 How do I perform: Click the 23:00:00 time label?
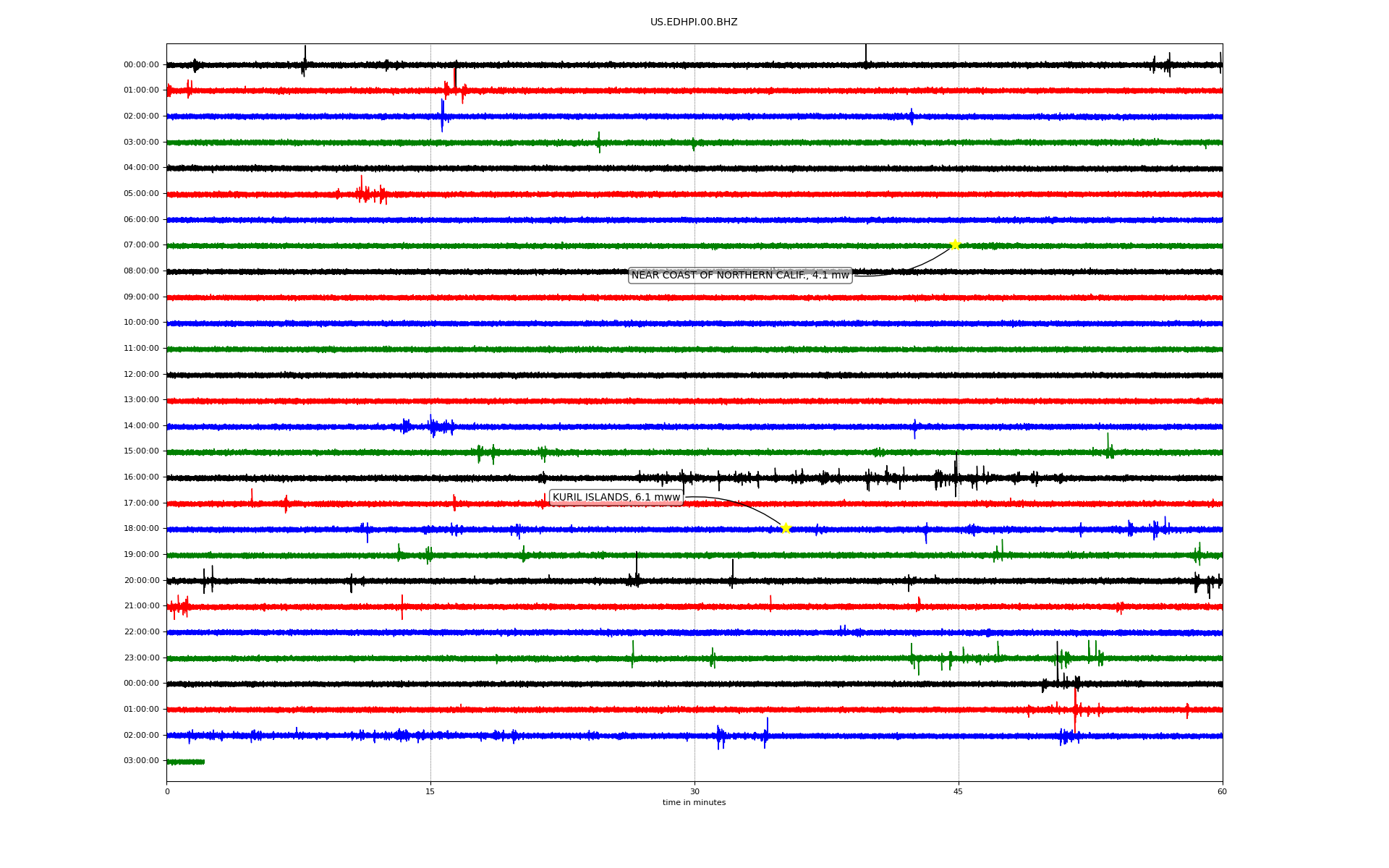(x=141, y=658)
